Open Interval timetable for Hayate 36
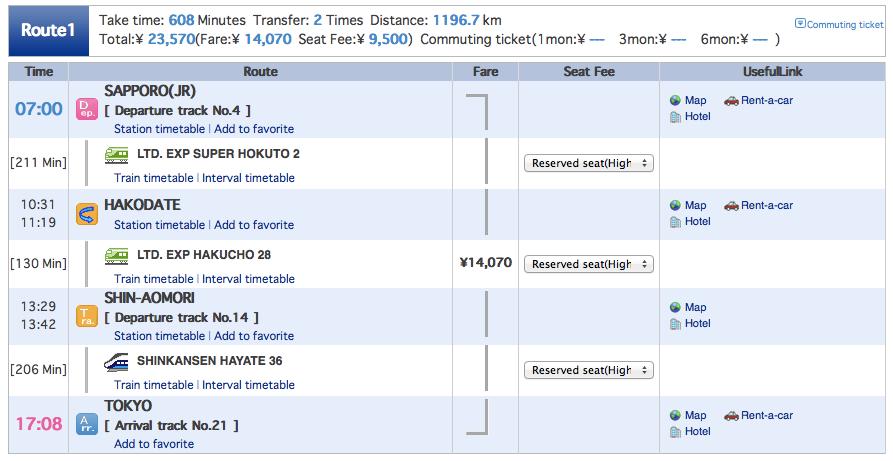 coord(248,385)
